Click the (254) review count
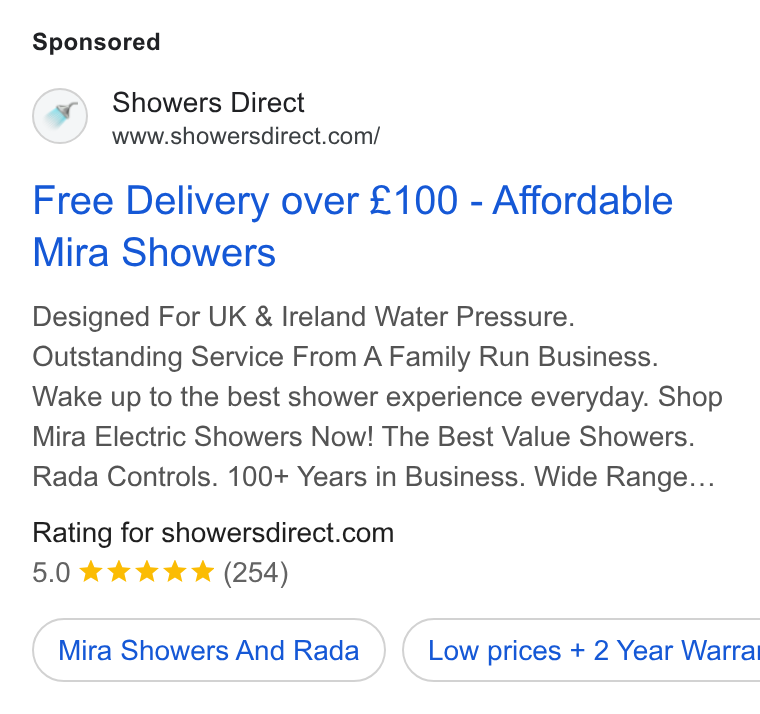This screenshot has width=760, height=714. click(x=256, y=572)
